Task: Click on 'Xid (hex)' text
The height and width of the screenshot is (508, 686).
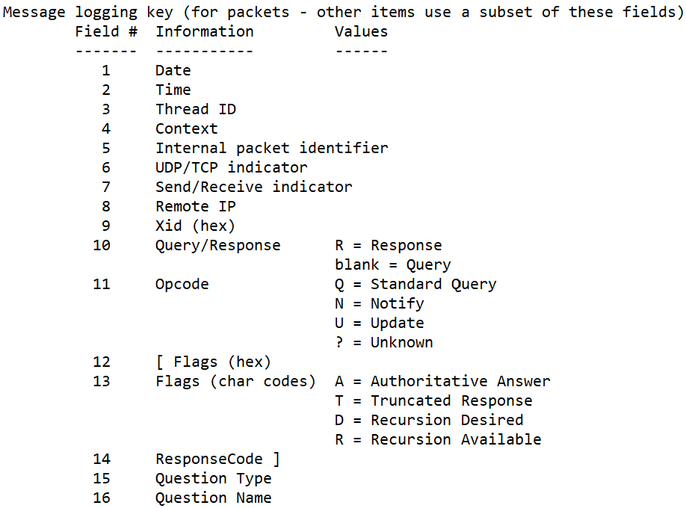Action: [x=196, y=226]
